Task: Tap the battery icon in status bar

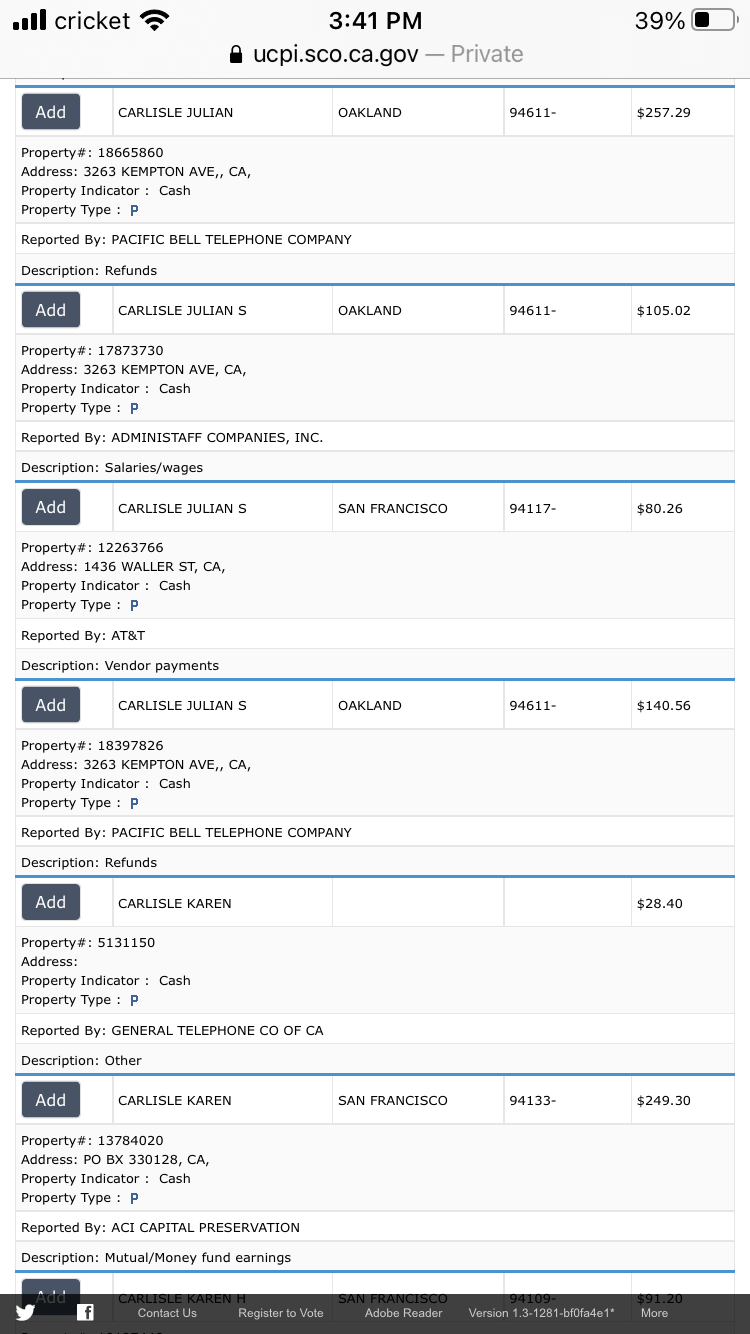Action: pos(714,20)
